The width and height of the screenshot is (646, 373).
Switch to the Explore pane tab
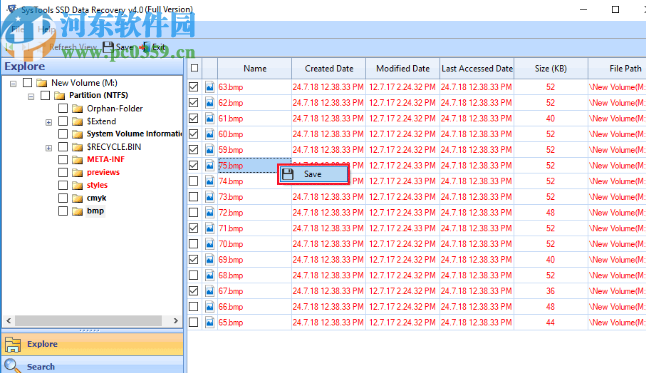tap(92, 344)
